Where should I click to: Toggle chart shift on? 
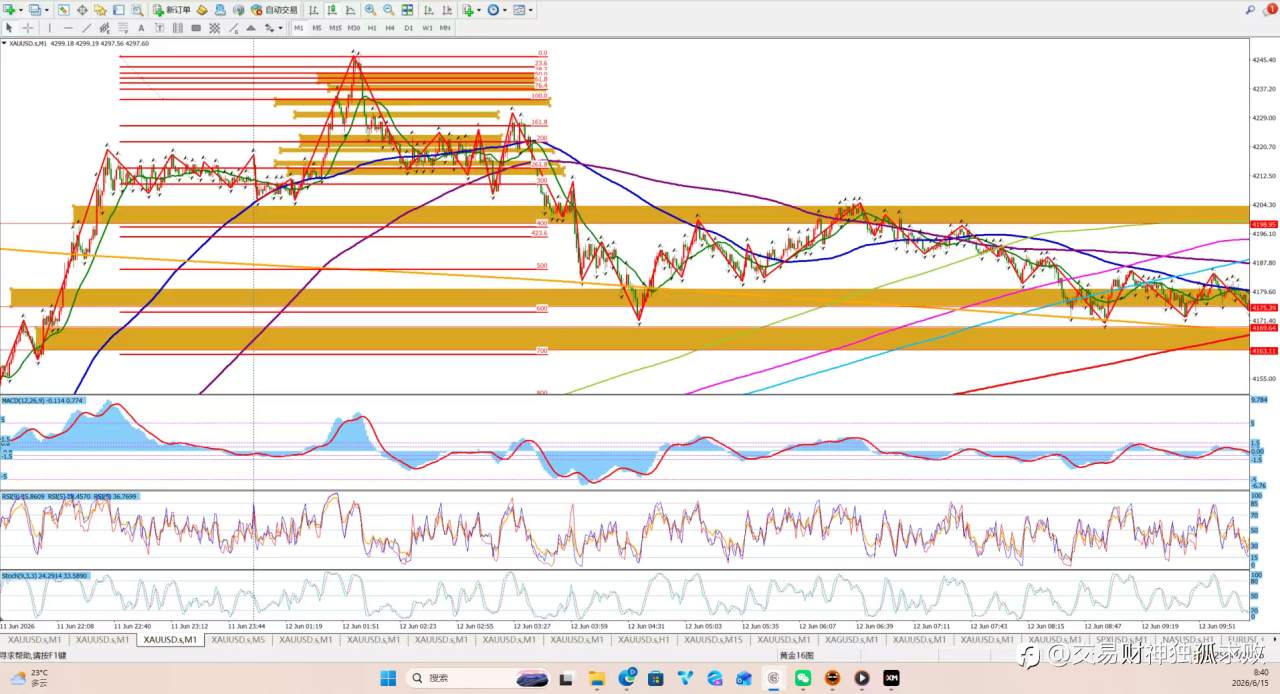click(445, 10)
